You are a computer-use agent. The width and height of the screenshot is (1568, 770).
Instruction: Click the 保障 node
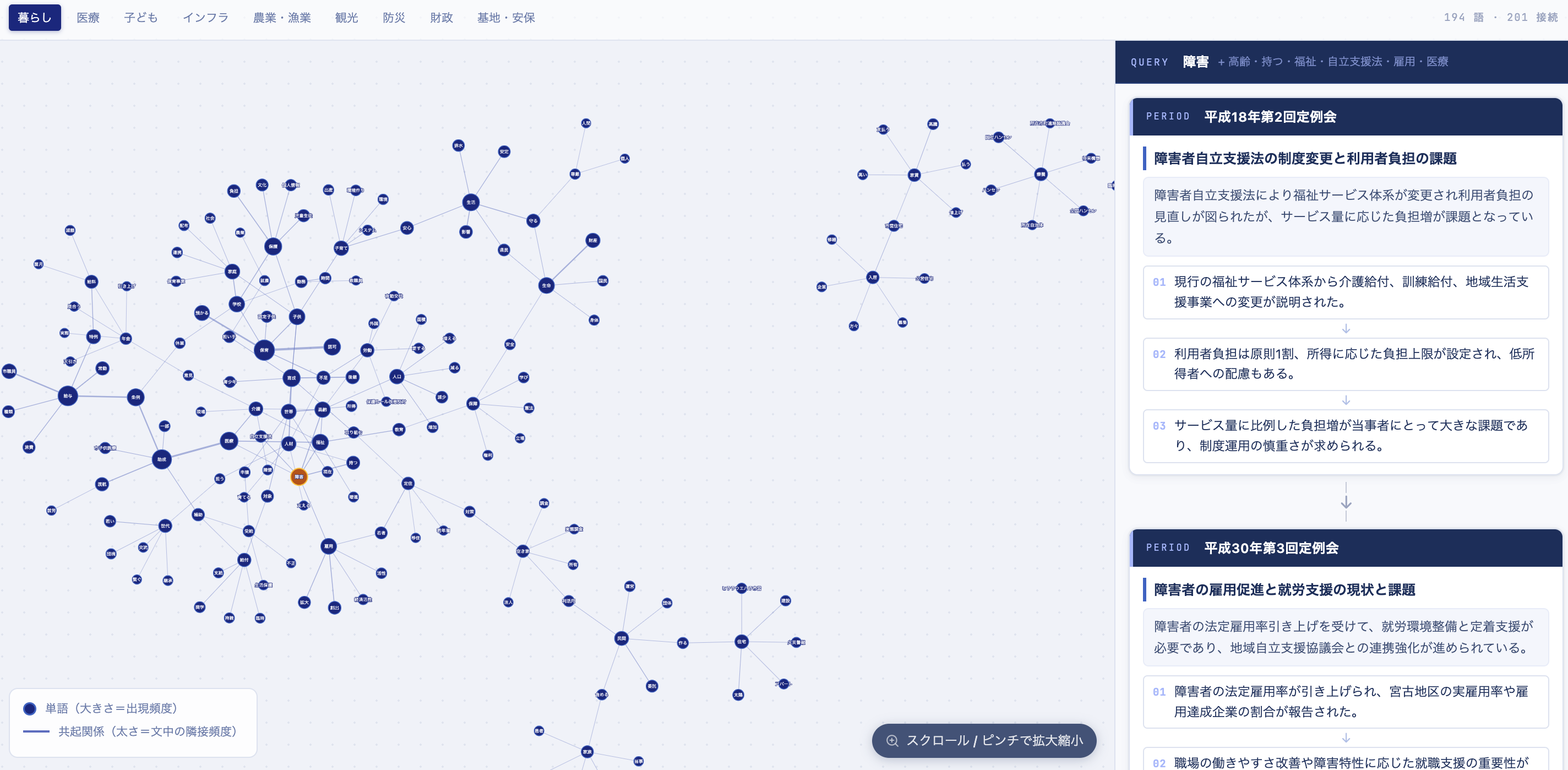473,403
